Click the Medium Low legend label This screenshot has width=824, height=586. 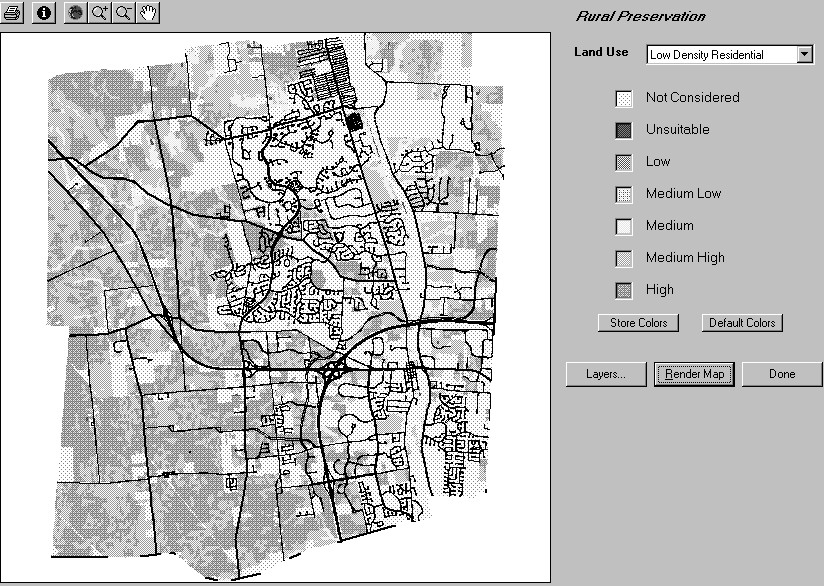pyautogui.click(x=683, y=193)
